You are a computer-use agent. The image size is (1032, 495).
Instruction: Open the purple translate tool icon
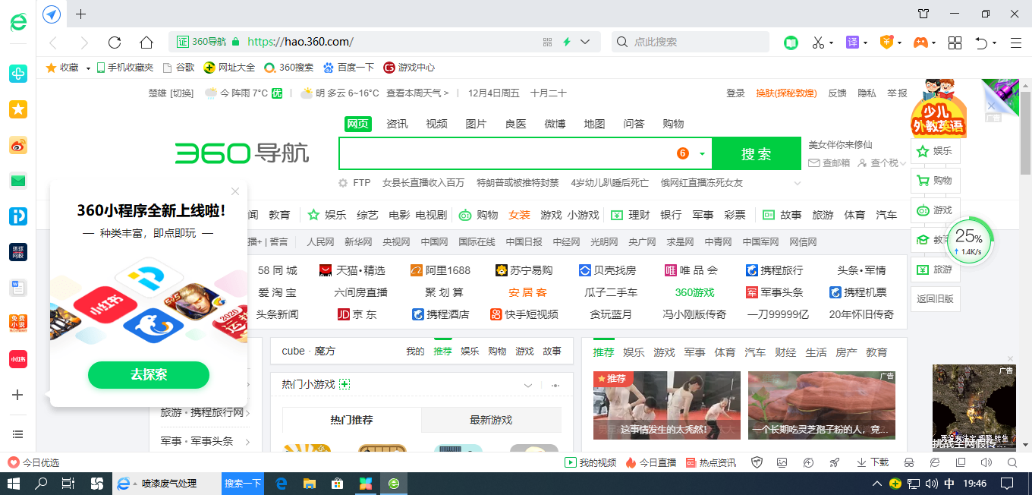pyautogui.click(x=852, y=43)
